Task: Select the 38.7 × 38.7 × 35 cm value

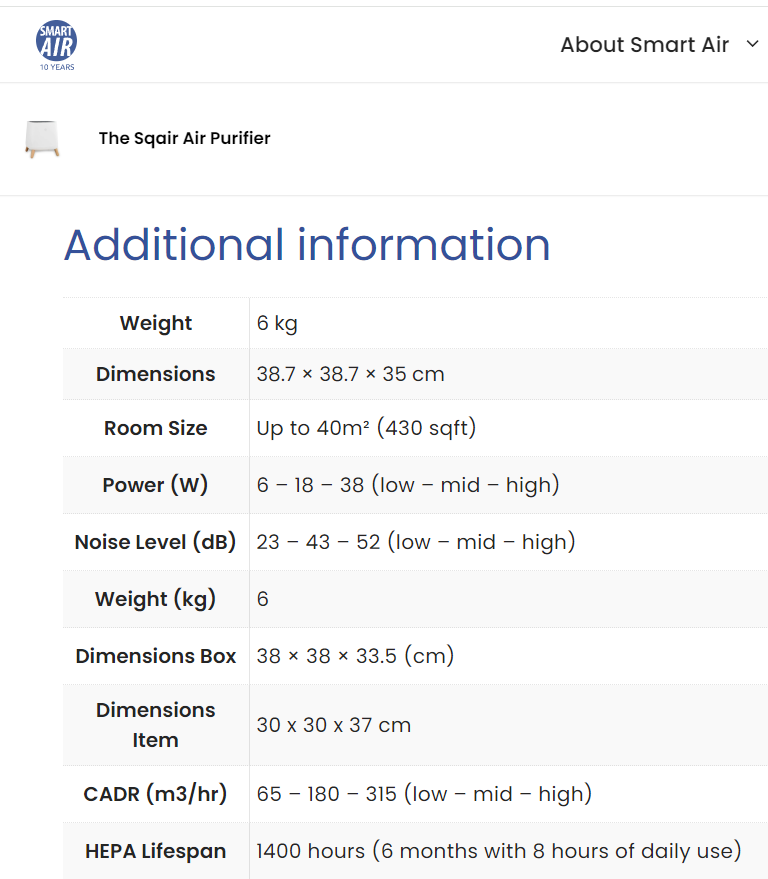Action: (x=350, y=374)
